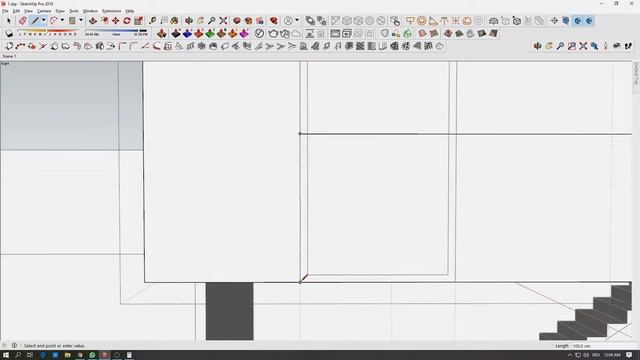This screenshot has width=640, height=360.
Task: Open the File menu
Action: tap(5, 11)
